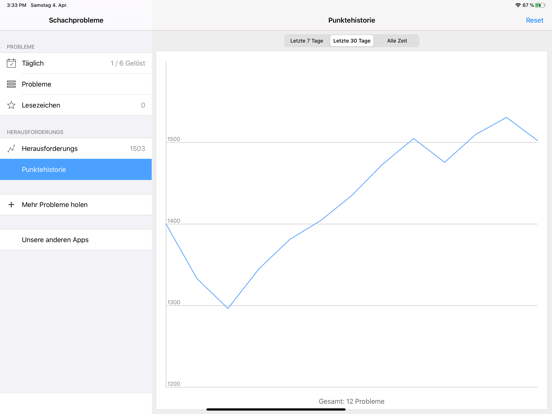Click 'Gesamt: 12 Probleme' summary text
Viewport: 552px width, 414px height.
click(351, 401)
